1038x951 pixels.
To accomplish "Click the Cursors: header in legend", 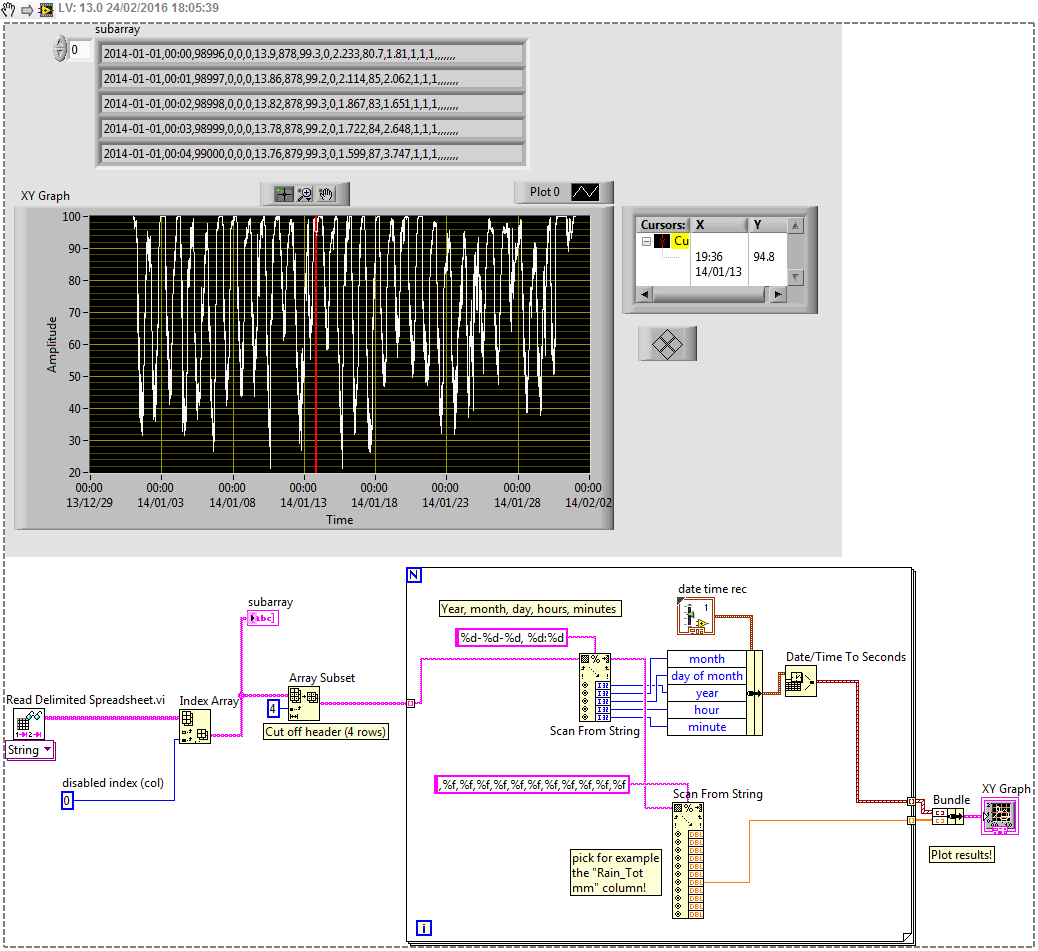I will tap(663, 225).
